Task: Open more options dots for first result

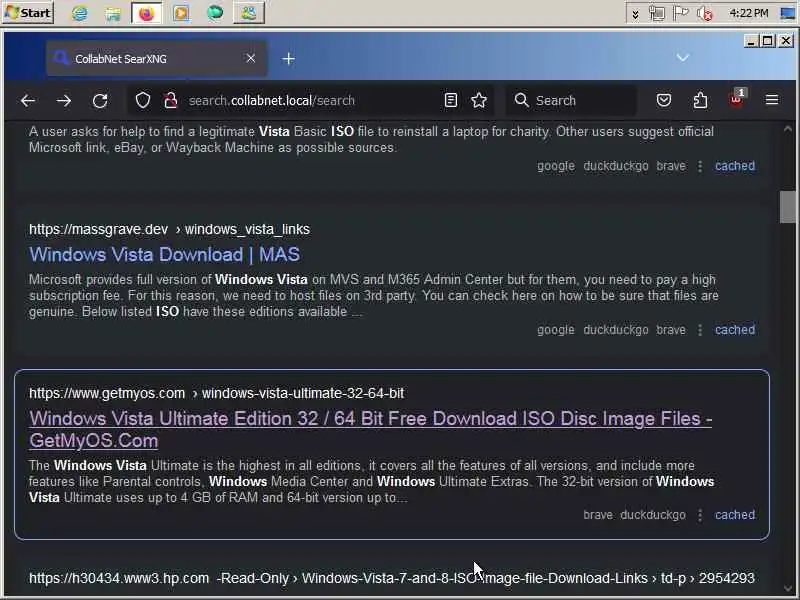Action: [x=700, y=166]
